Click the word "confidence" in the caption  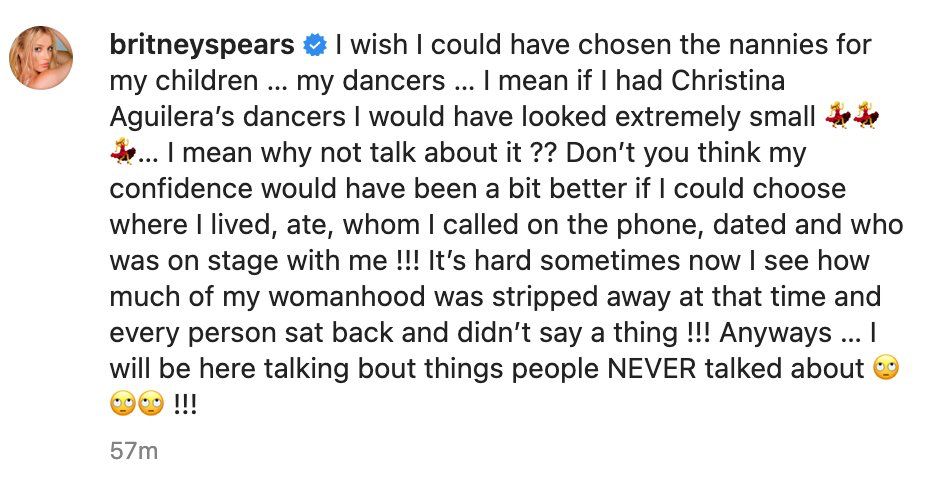(x=192, y=190)
